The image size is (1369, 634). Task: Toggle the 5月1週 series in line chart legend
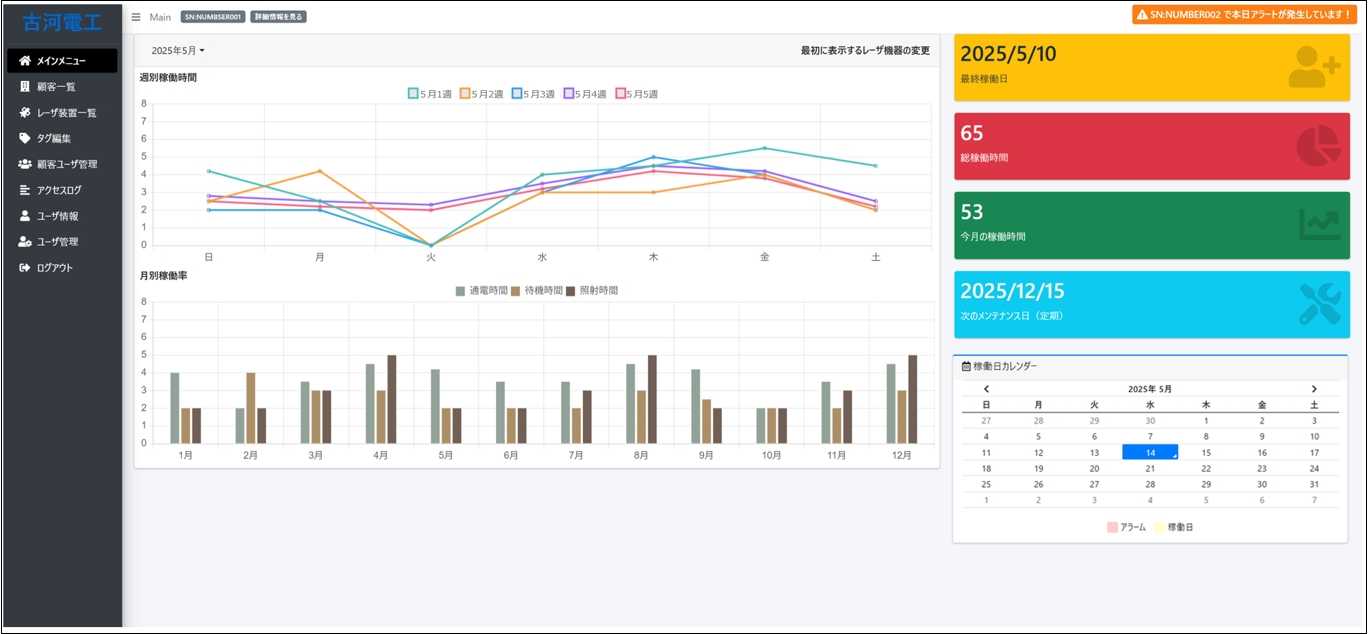(431, 94)
